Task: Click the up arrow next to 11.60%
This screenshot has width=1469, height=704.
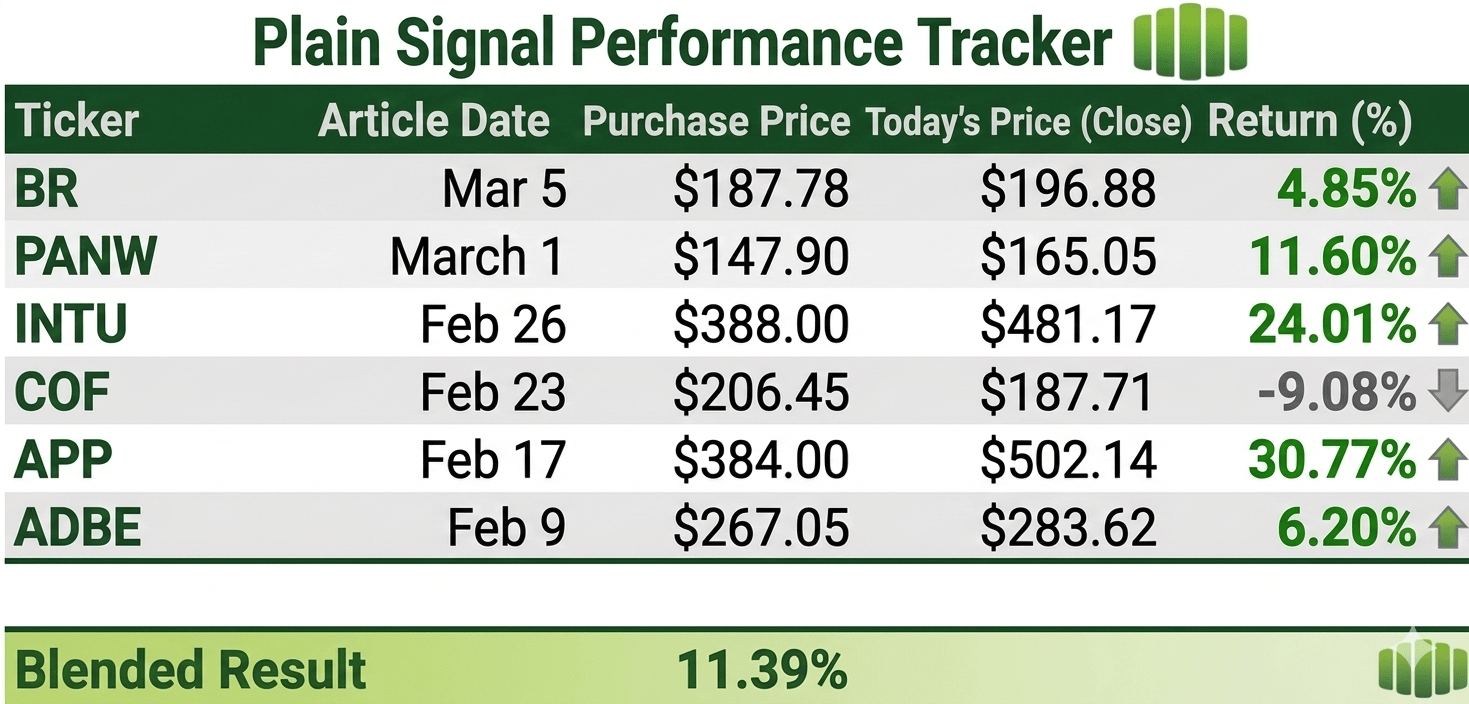Action: click(1446, 257)
